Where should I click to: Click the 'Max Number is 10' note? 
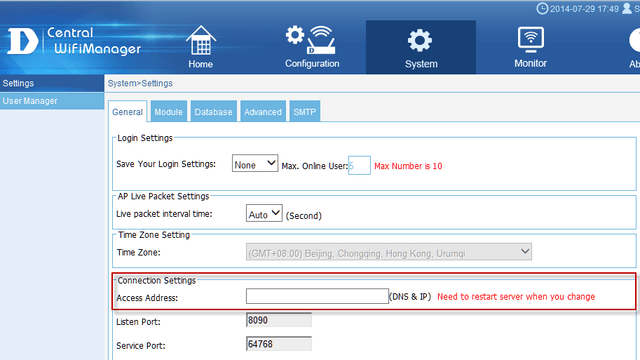click(408, 166)
